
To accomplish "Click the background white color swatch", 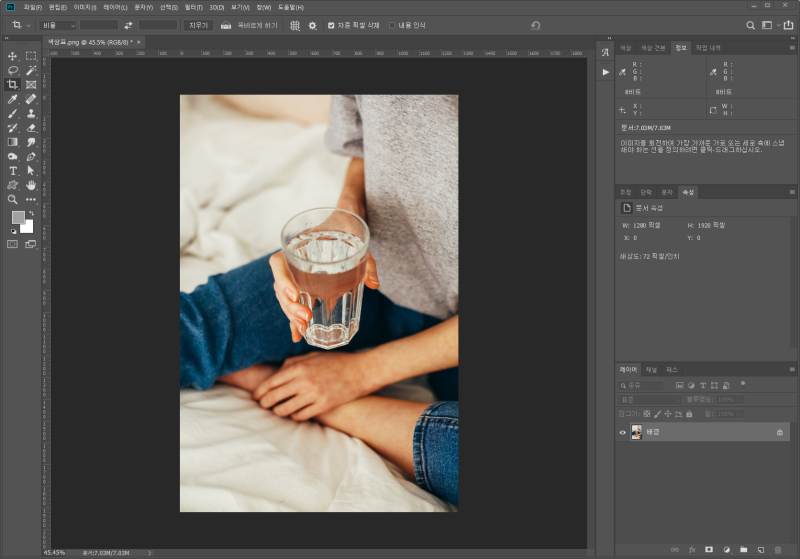I will 28,227.
